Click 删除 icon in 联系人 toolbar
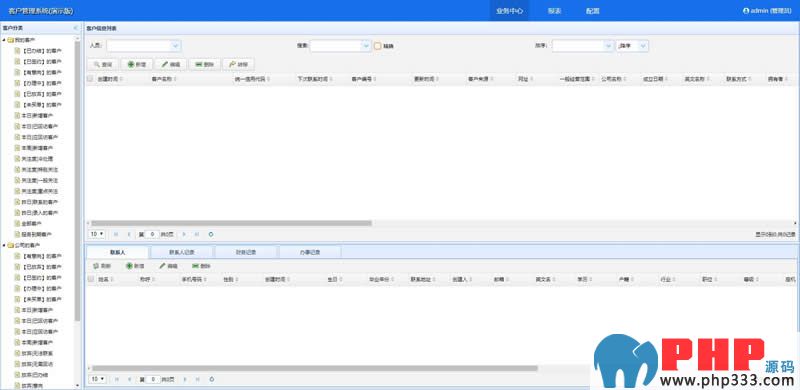 [195, 266]
